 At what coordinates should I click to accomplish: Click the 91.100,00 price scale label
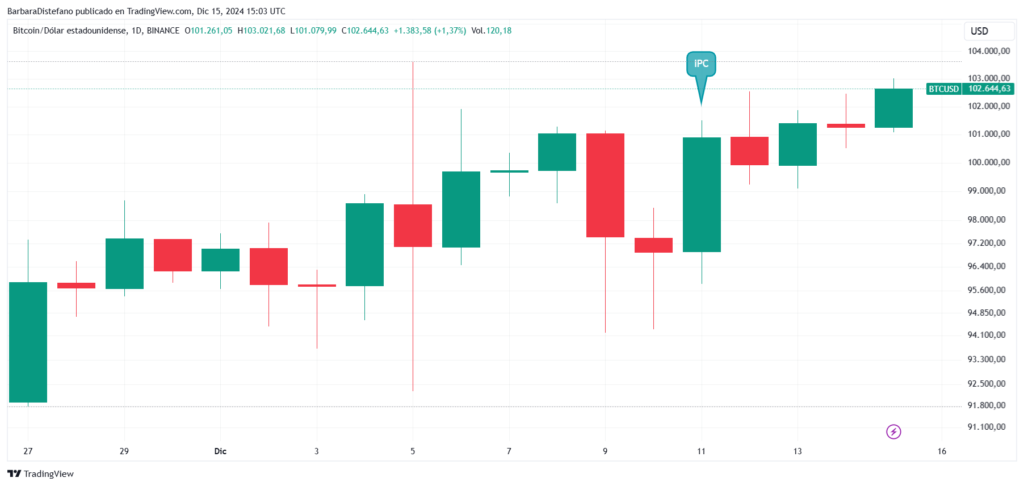tap(986, 427)
